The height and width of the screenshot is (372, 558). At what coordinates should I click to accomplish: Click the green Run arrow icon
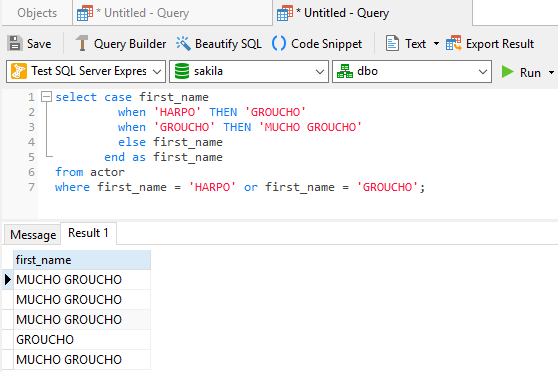point(507,72)
